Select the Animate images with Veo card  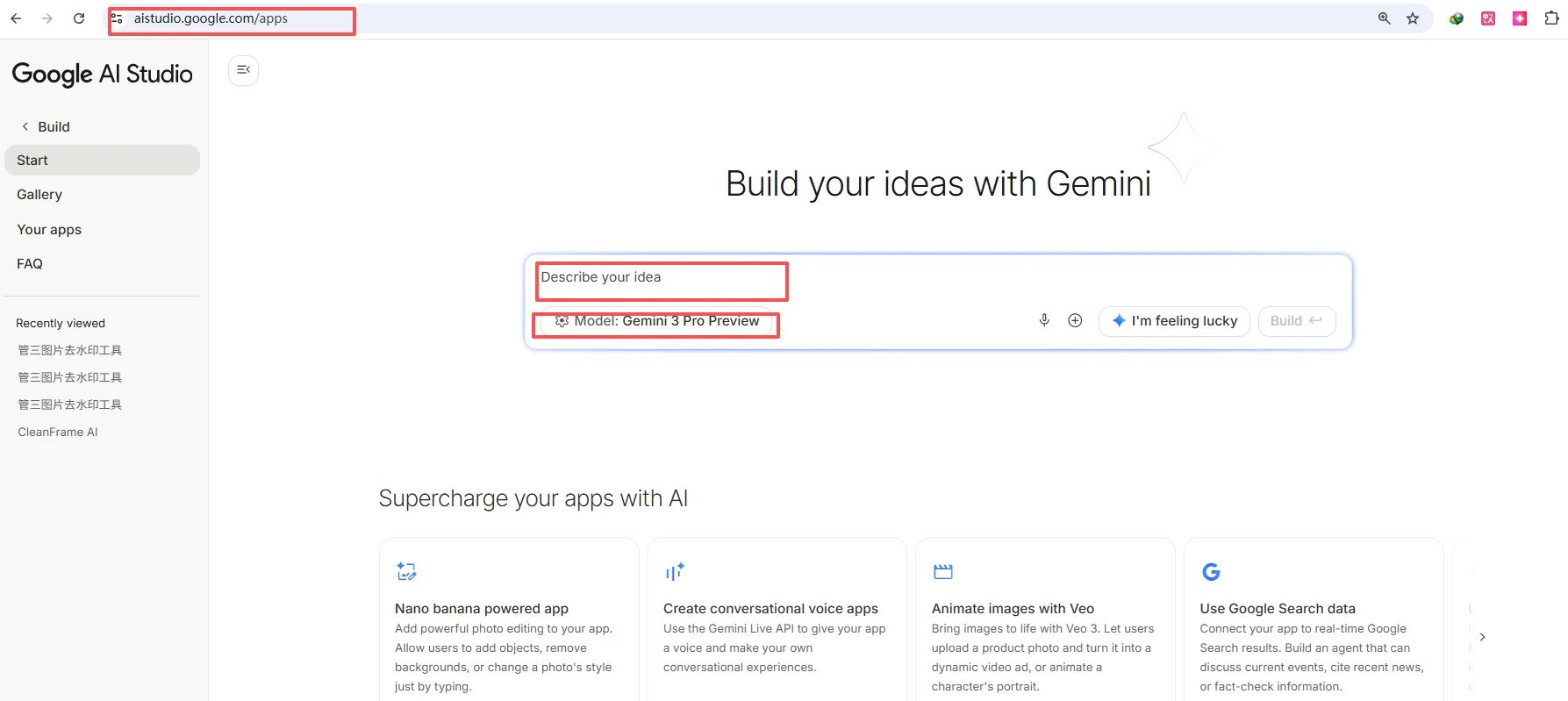(1044, 623)
